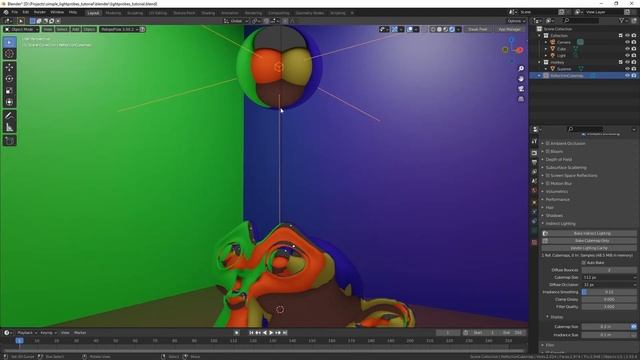Open the World properties tab

[534, 191]
